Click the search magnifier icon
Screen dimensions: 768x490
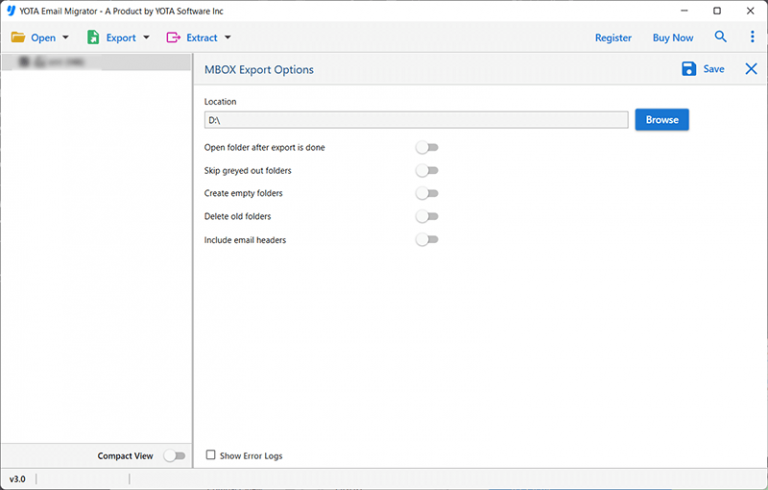(x=720, y=36)
